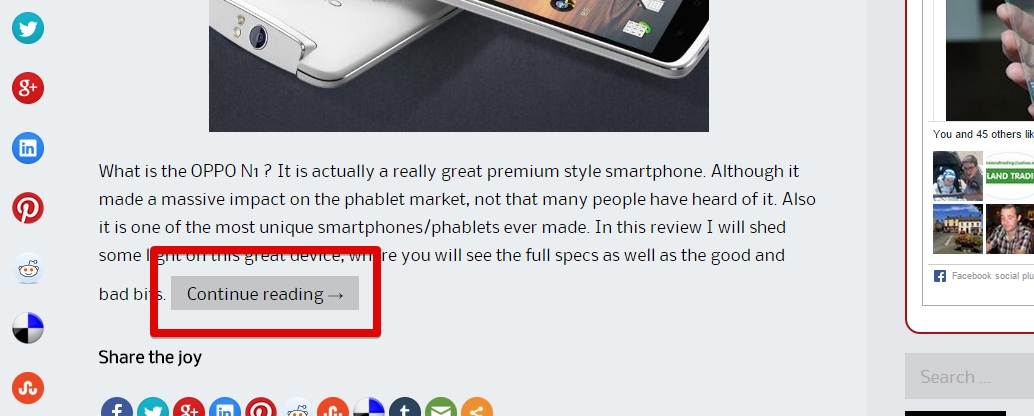Share on LinkedIn from left sidebar
The width and height of the screenshot is (1034, 416).
click(x=28, y=148)
